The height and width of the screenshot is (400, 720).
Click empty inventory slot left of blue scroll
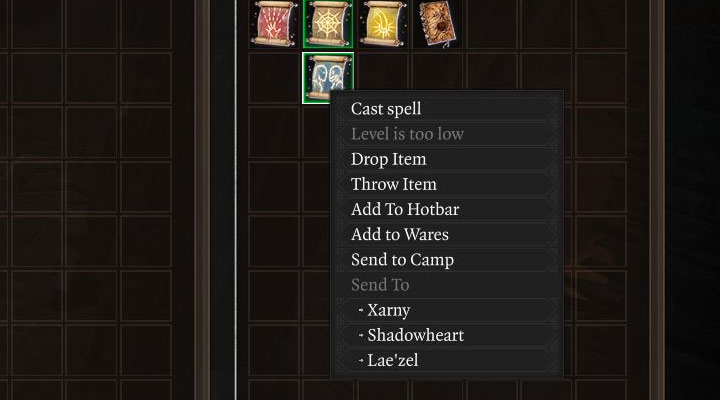click(x=274, y=78)
